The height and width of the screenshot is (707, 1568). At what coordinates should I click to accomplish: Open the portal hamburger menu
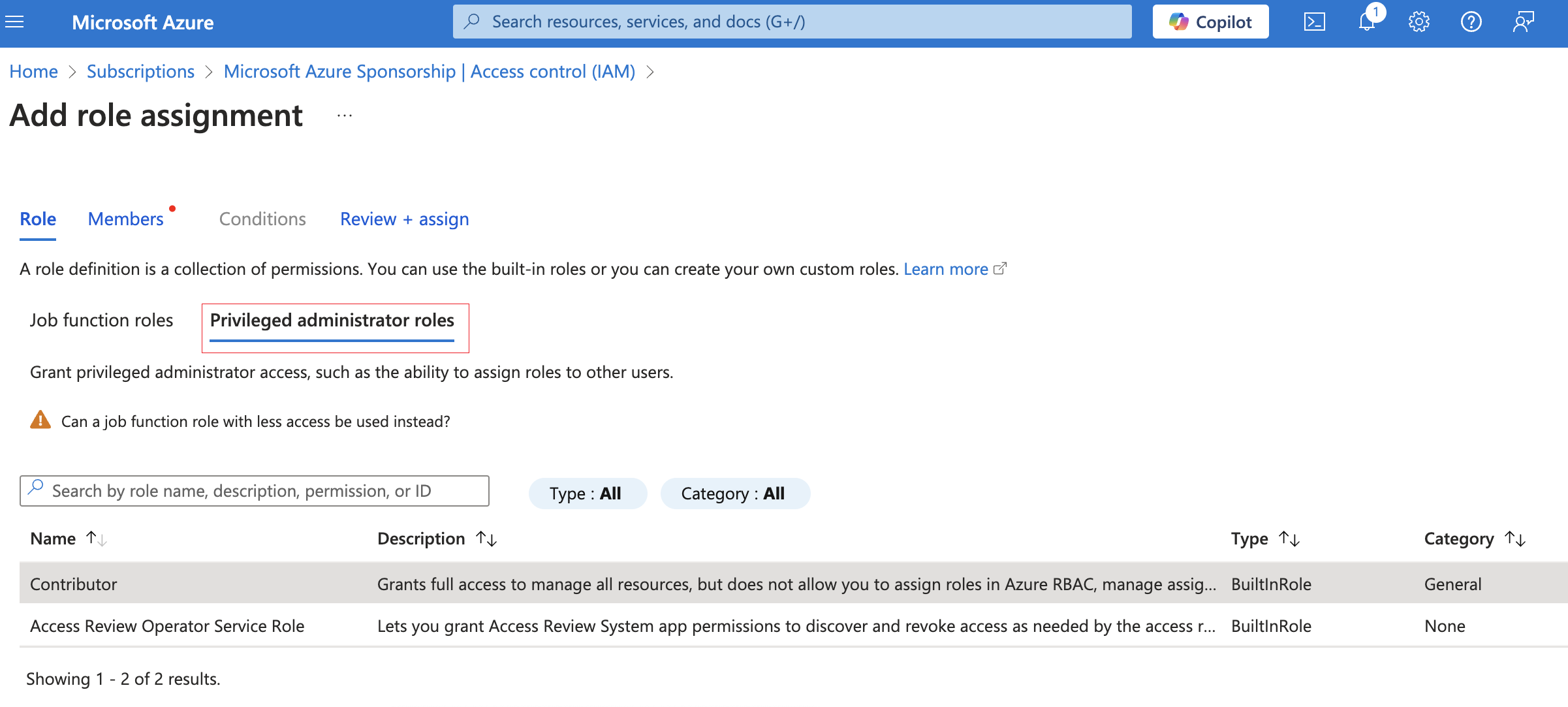(14, 22)
